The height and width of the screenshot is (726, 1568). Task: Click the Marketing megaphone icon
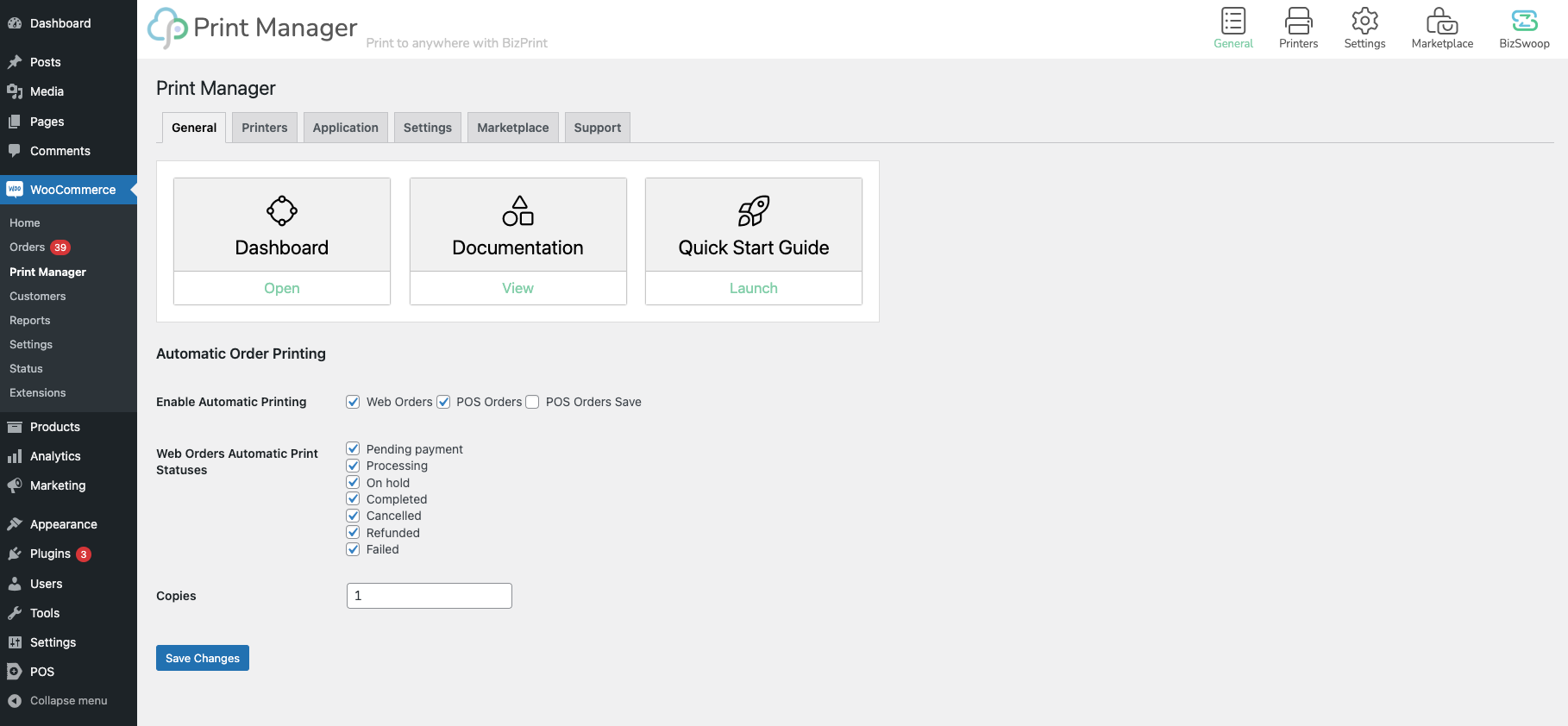click(x=15, y=485)
